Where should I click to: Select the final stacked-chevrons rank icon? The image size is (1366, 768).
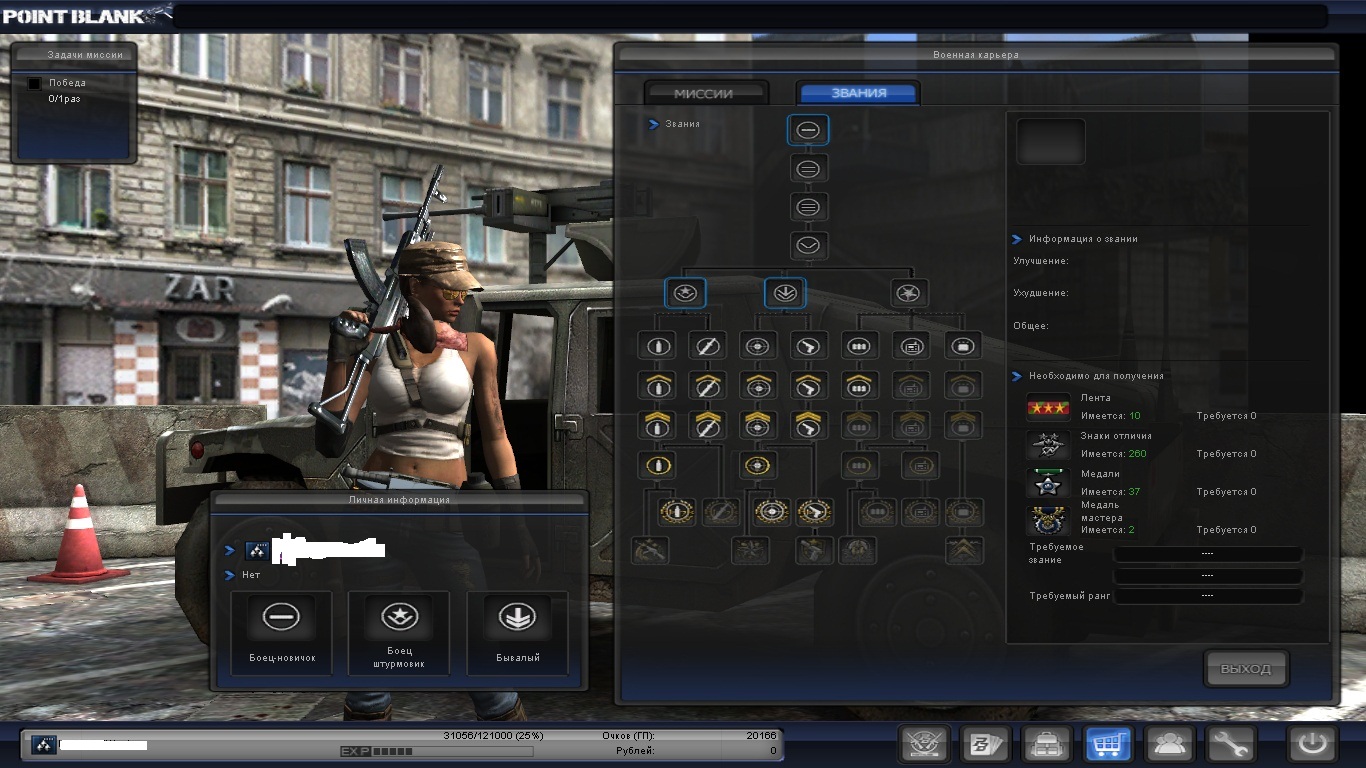965,550
